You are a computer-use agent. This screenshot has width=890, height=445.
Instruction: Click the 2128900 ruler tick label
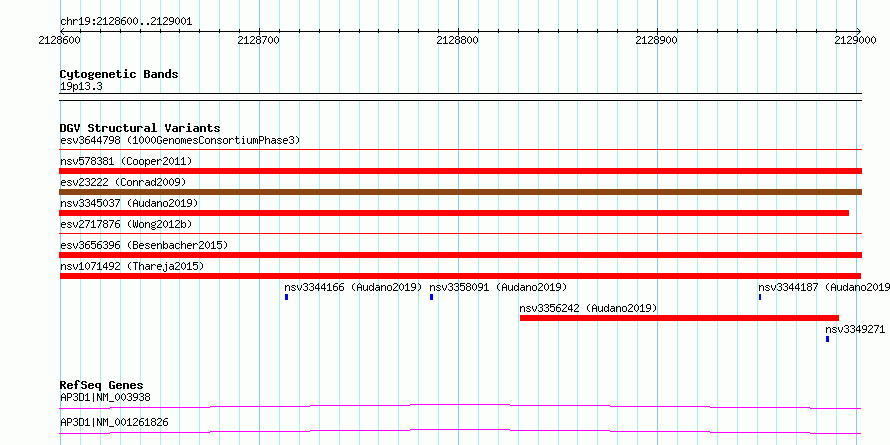657,40
